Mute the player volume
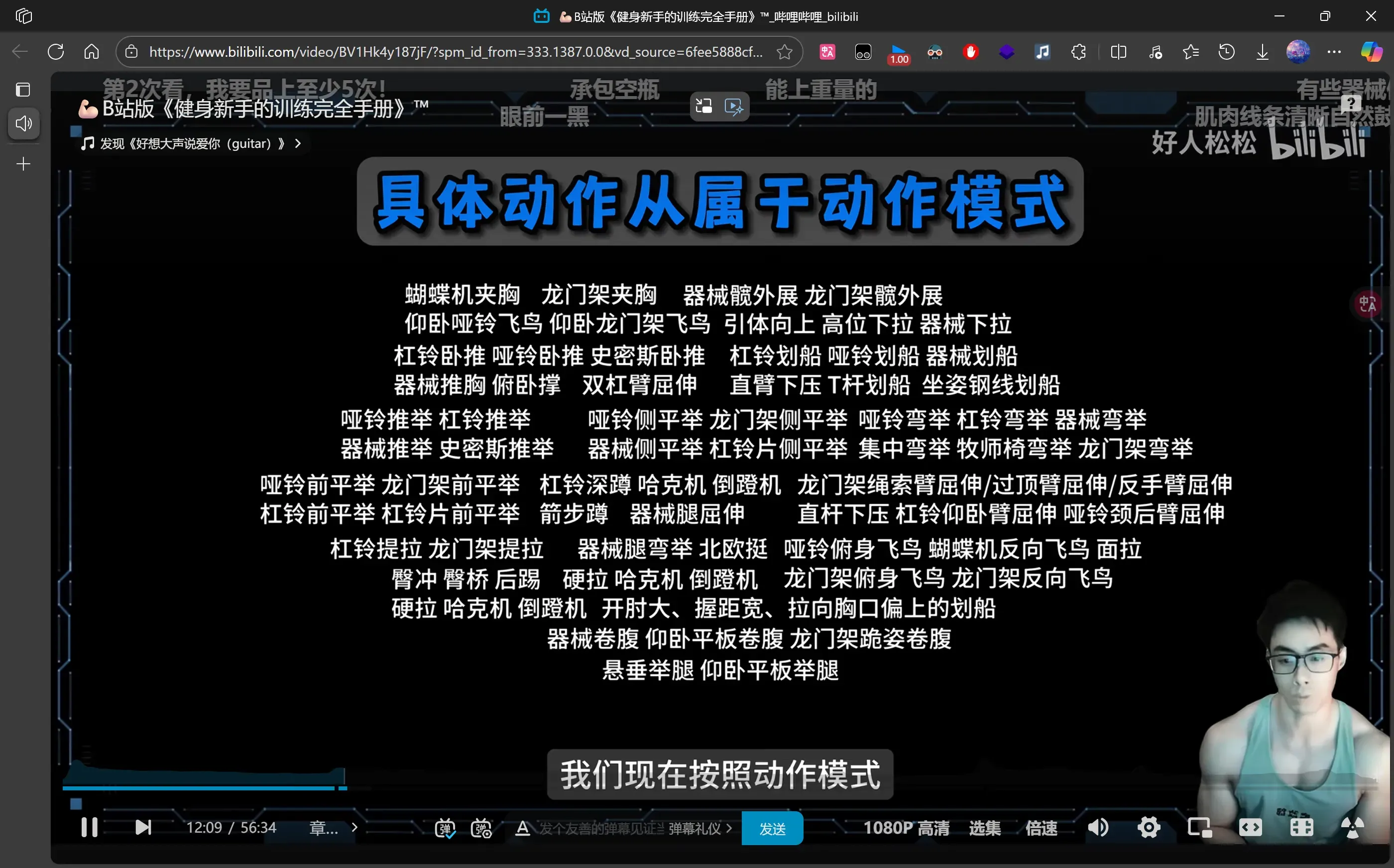Viewport: 1394px width, 868px height. 1098,827
